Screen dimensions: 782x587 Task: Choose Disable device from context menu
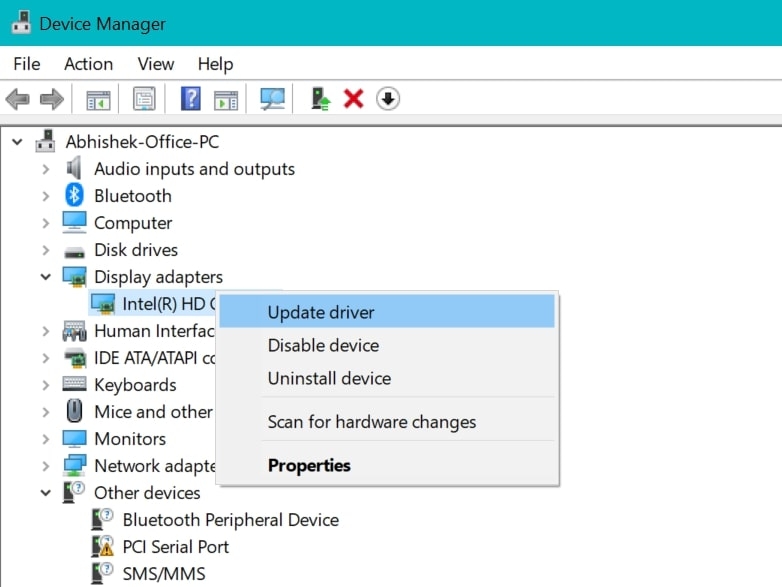coord(387,345)
